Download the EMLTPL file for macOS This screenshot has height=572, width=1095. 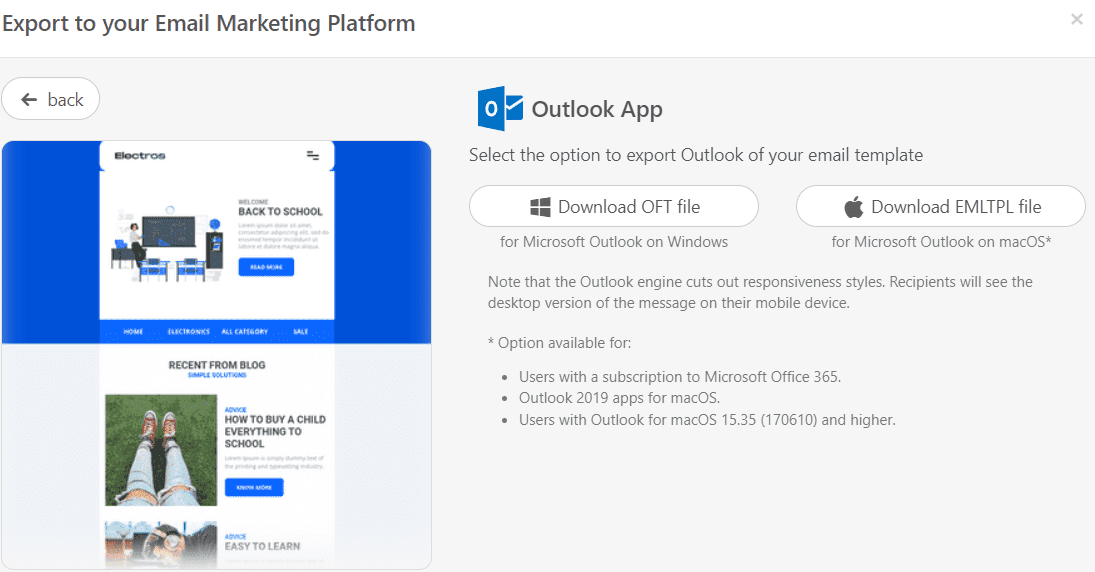click(x=941, y=206)
